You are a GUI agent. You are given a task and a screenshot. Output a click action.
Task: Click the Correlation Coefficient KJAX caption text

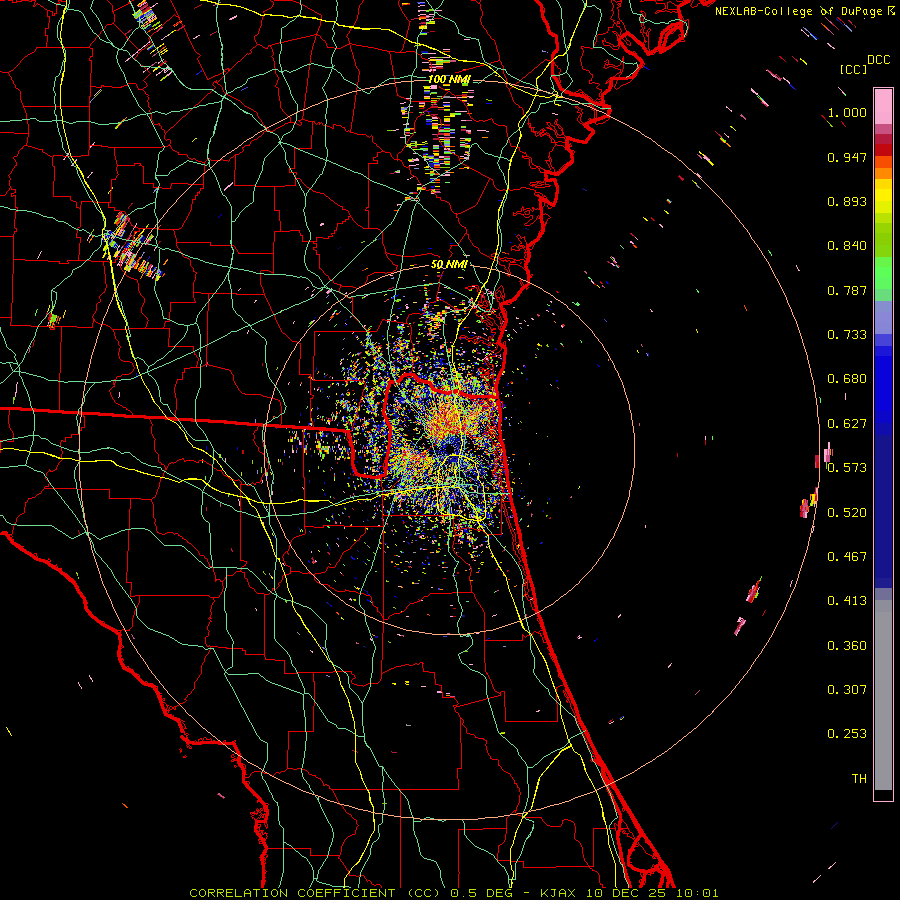453,893
